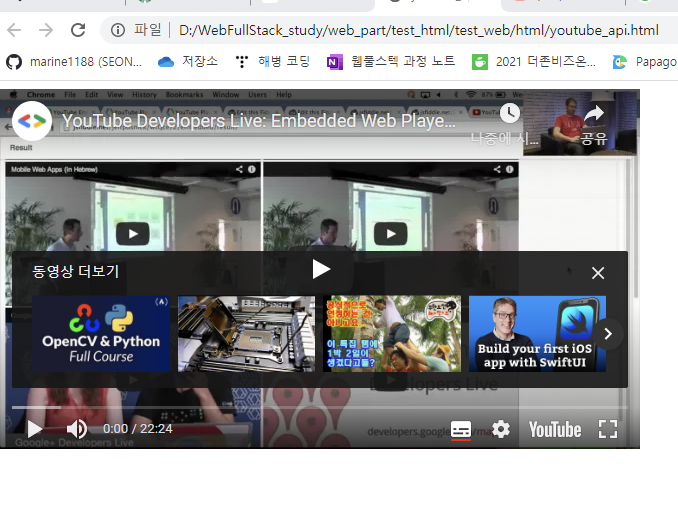Open the Korean palm tree climbing video thumbnail
The image size is (678, 522).
392,334
